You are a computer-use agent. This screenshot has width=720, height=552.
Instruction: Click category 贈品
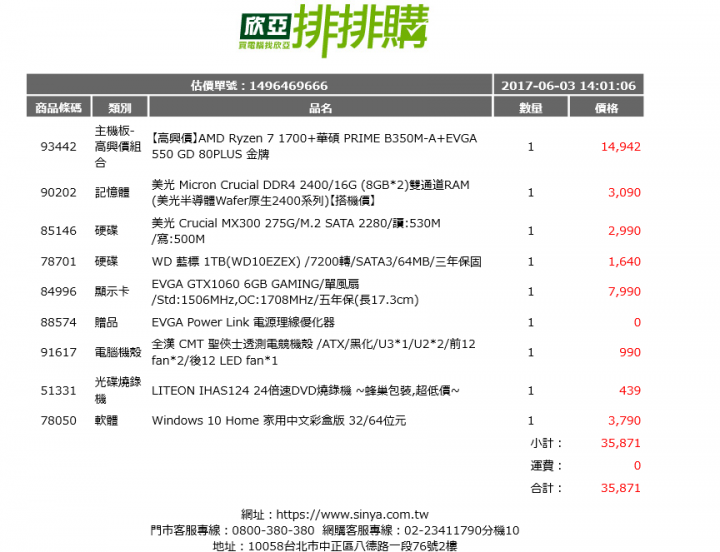point(106,322)
